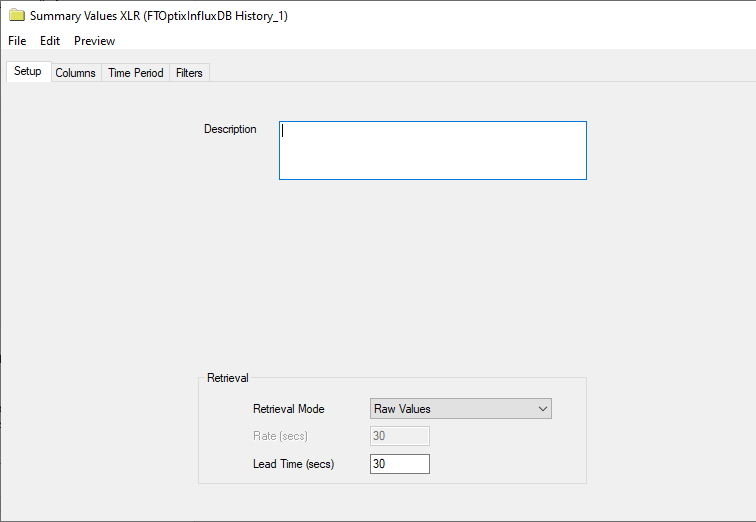
Task: Open the Raw Values retrieval mode combo box
Action: [460, 409]
